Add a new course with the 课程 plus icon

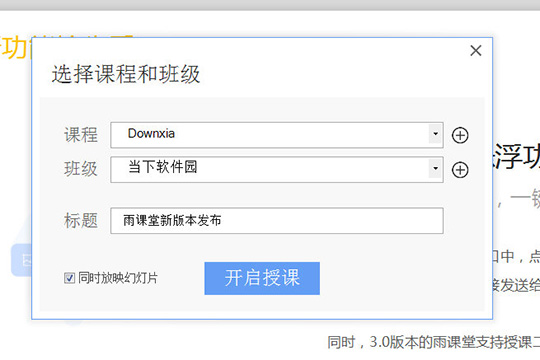point(460,135)
